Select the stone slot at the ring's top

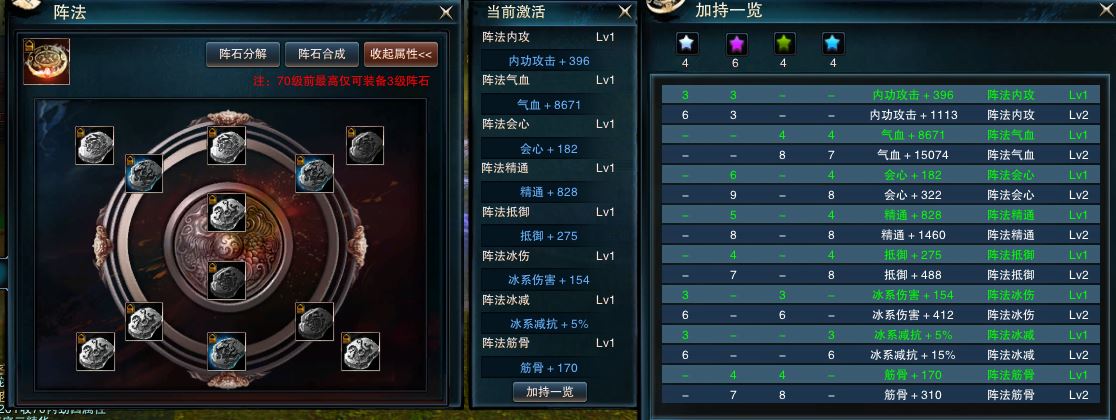227,145
